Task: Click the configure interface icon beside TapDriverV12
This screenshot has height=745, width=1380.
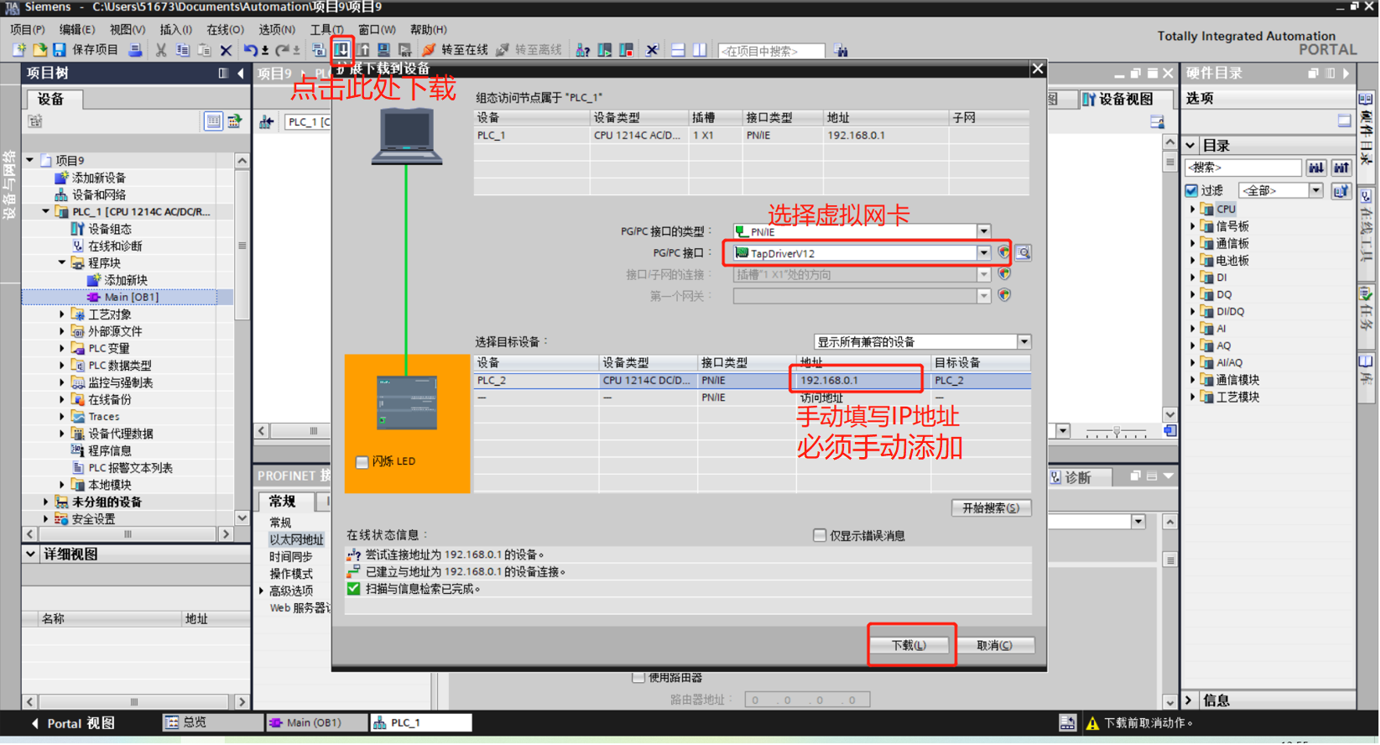Action: coord(1004,253)
